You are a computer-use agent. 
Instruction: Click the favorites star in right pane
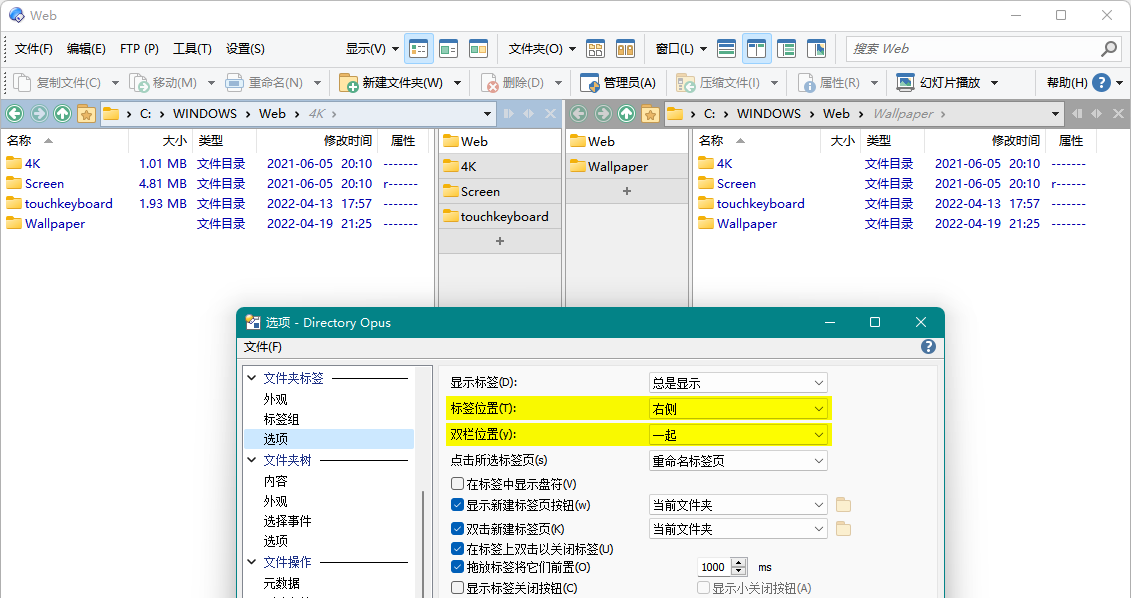pyautogui.click(x=650, y=114)
